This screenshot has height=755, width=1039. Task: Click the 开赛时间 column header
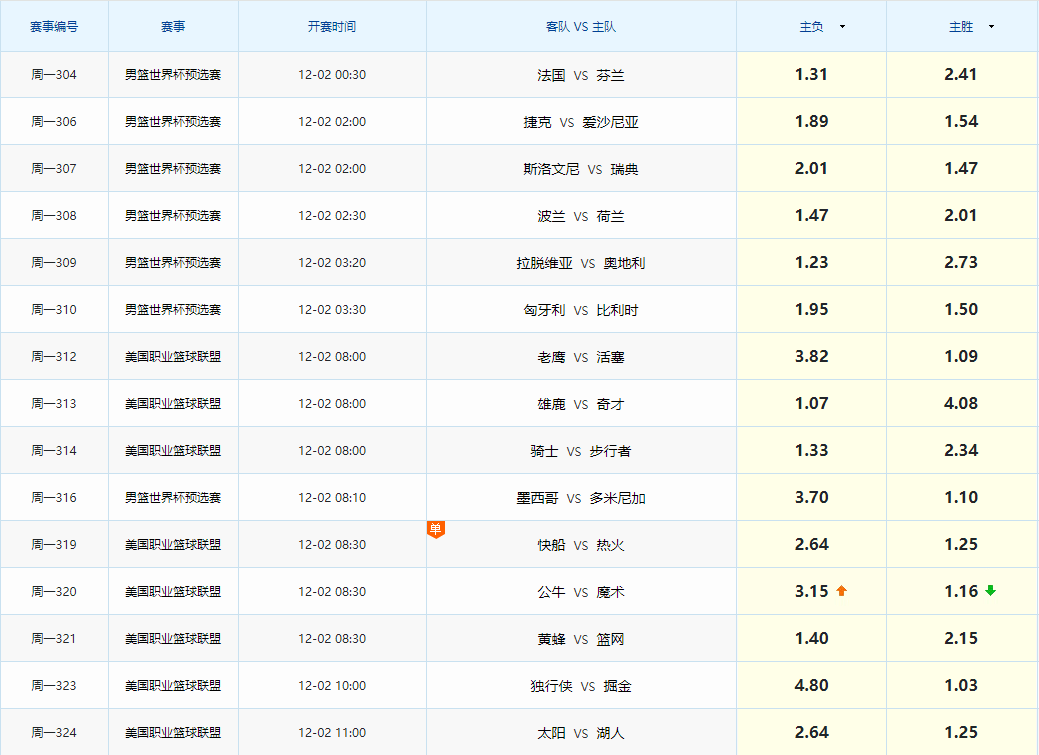(332, 27)
